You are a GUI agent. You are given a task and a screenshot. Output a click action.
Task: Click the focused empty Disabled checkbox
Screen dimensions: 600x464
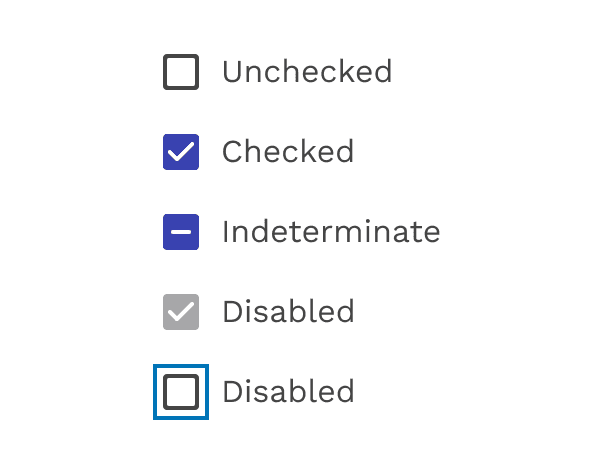[181, 392]
